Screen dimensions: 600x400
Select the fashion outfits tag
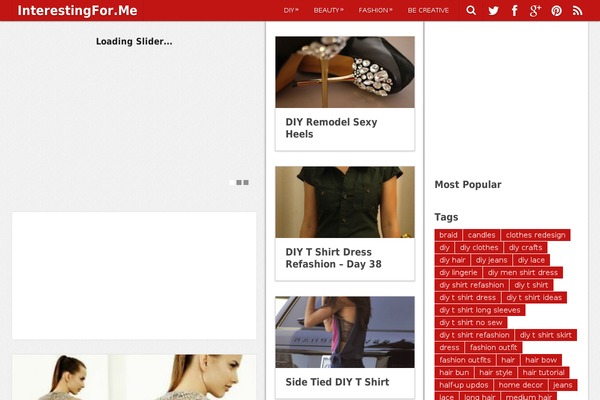coord(465,360)
